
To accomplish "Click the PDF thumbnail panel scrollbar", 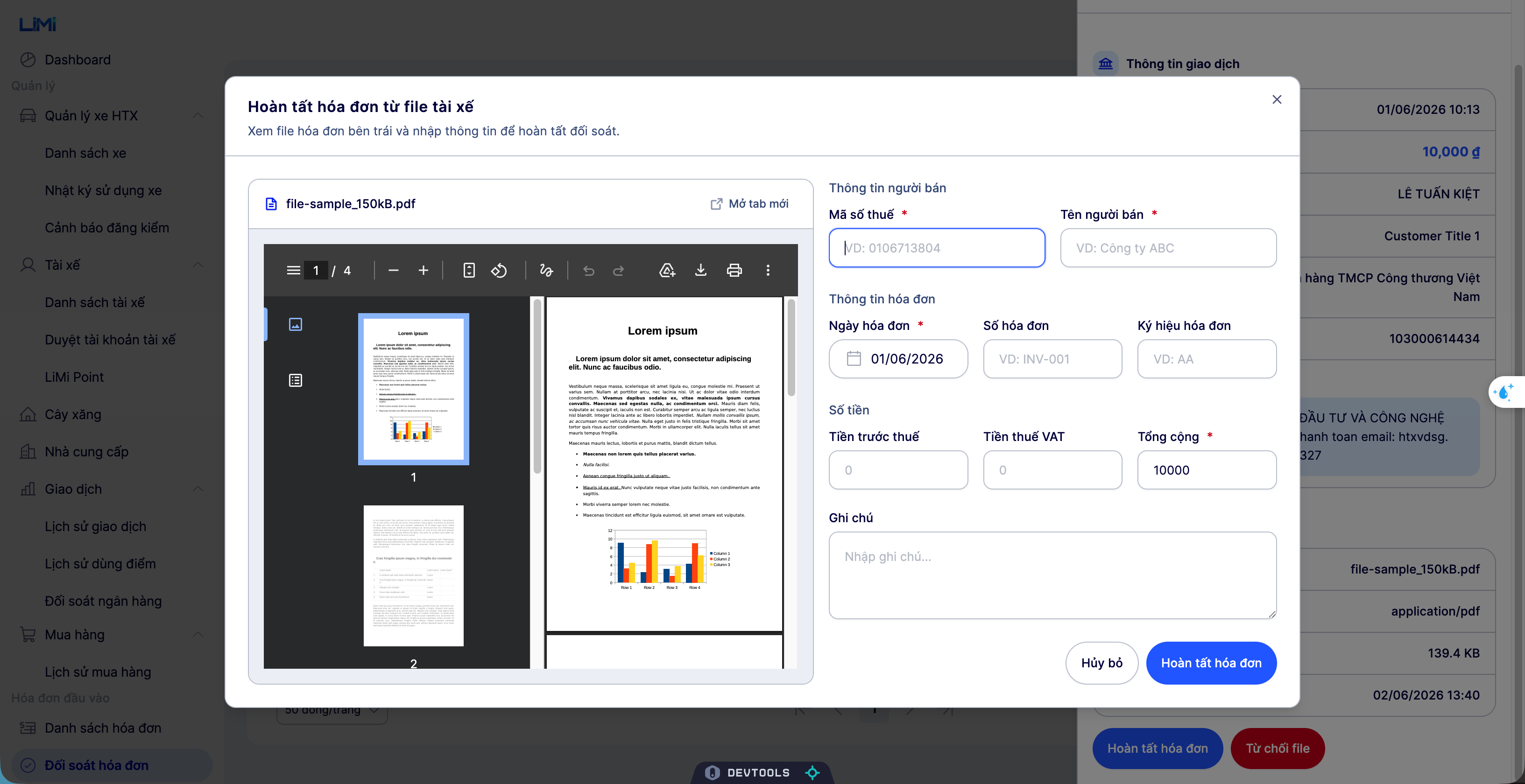I will coord(537,386).
